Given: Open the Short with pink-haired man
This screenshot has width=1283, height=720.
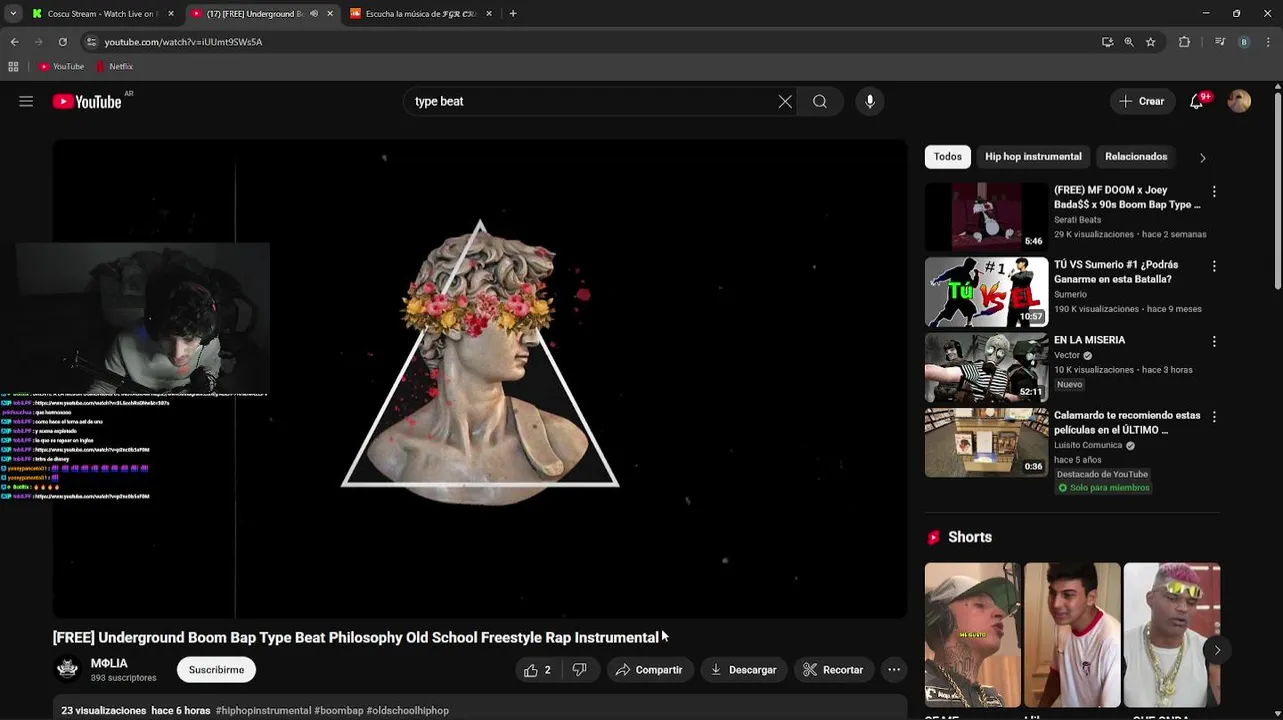Looking at the screenshot, I should pos(1172,634).
